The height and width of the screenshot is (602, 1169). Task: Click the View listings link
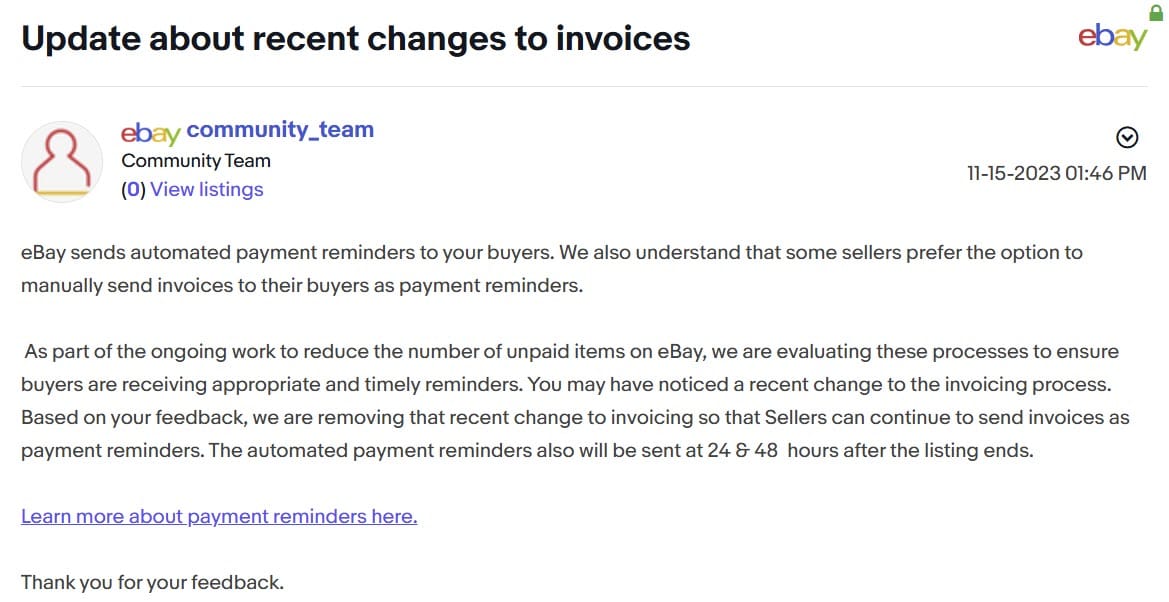tap(207, 190)
